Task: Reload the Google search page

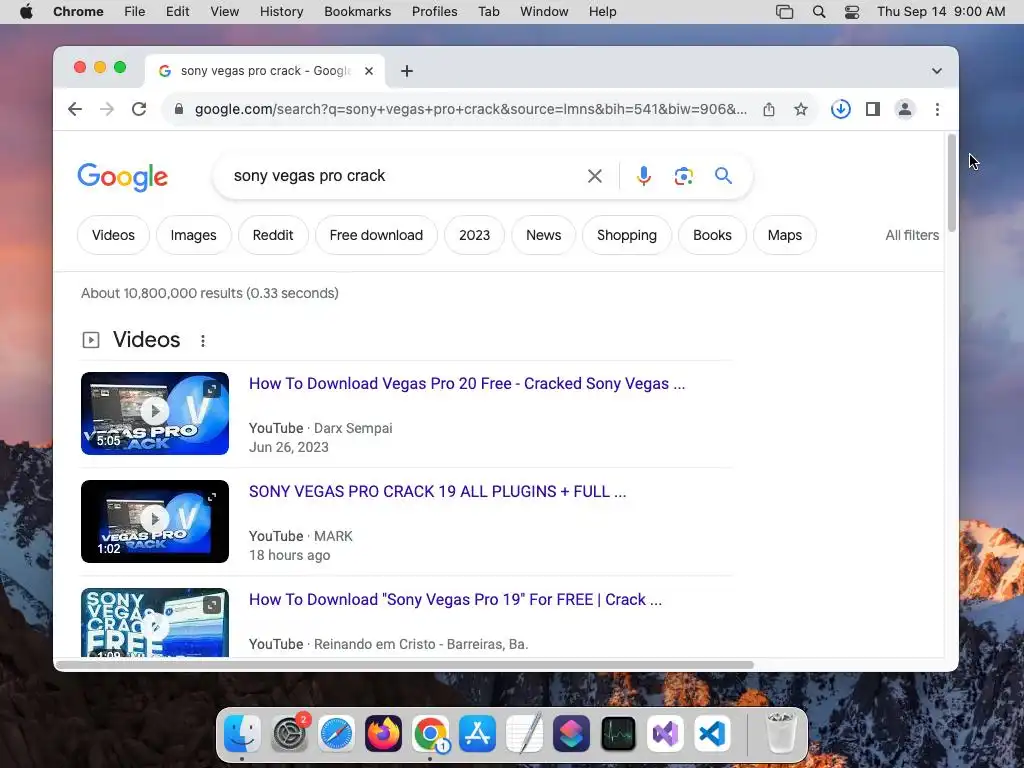Action: [x=139, y=109]
